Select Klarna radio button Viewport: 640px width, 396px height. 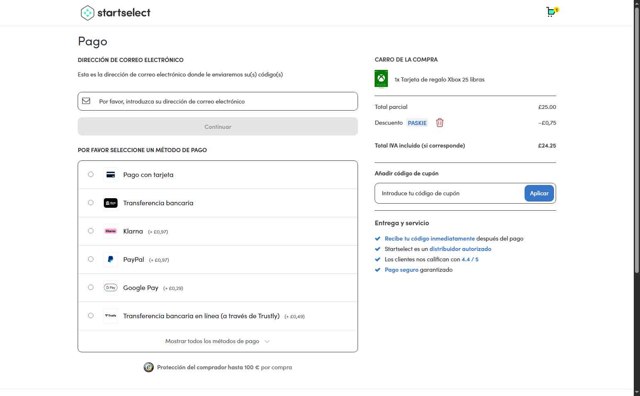point(91,231)
